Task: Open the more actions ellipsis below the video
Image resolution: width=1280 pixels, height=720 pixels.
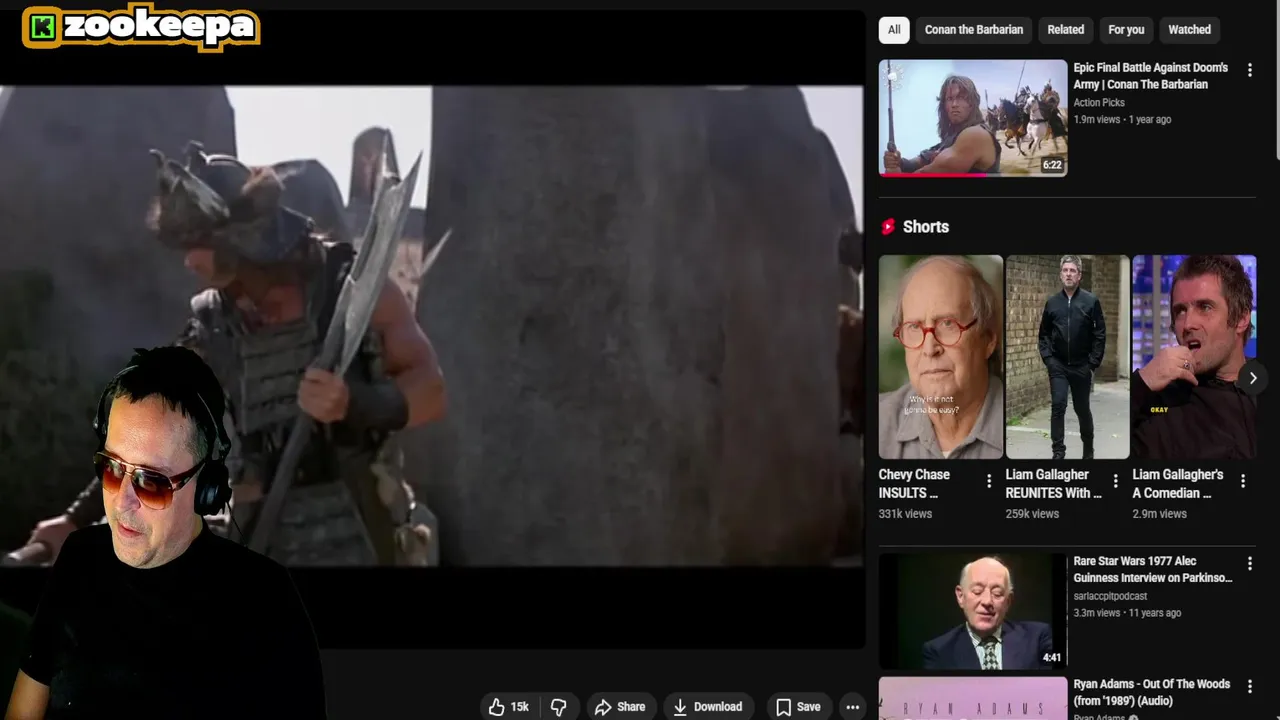Action: 852,706
